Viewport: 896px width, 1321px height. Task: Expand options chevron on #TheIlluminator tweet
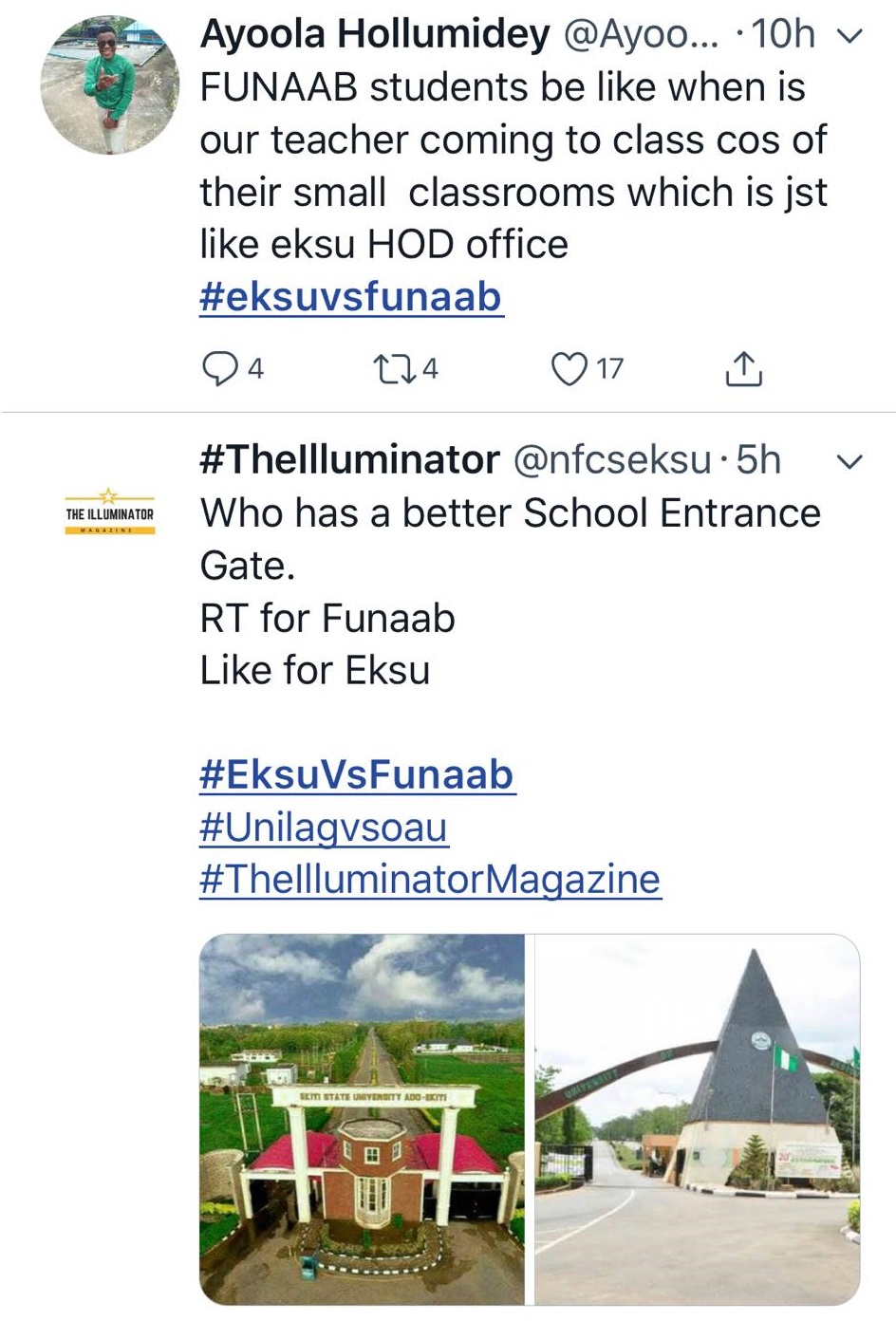[x=849, y=462]
